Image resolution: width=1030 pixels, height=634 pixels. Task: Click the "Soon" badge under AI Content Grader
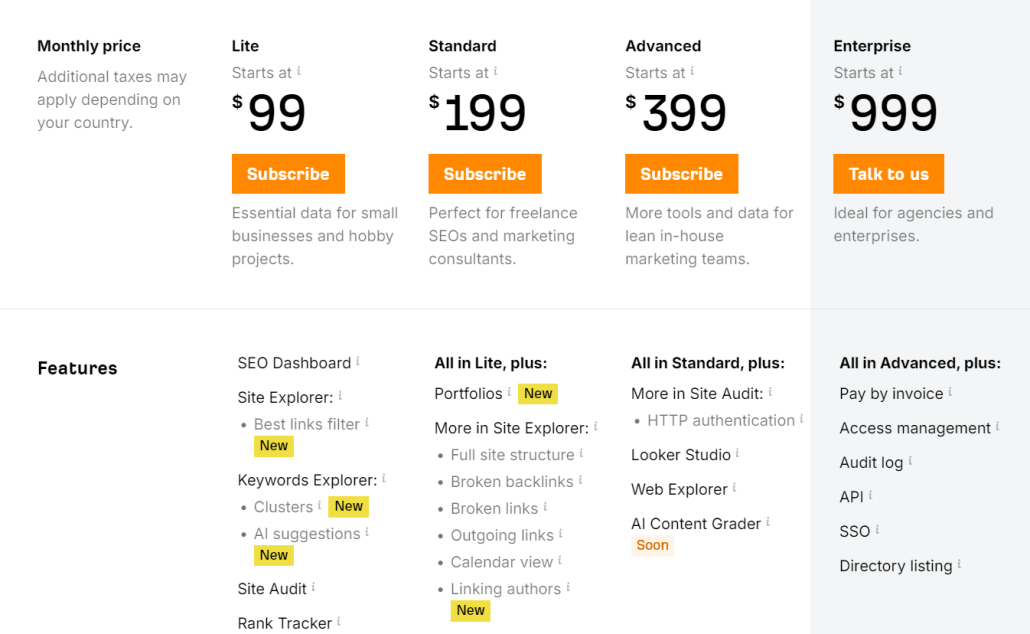tap(652, 545)
